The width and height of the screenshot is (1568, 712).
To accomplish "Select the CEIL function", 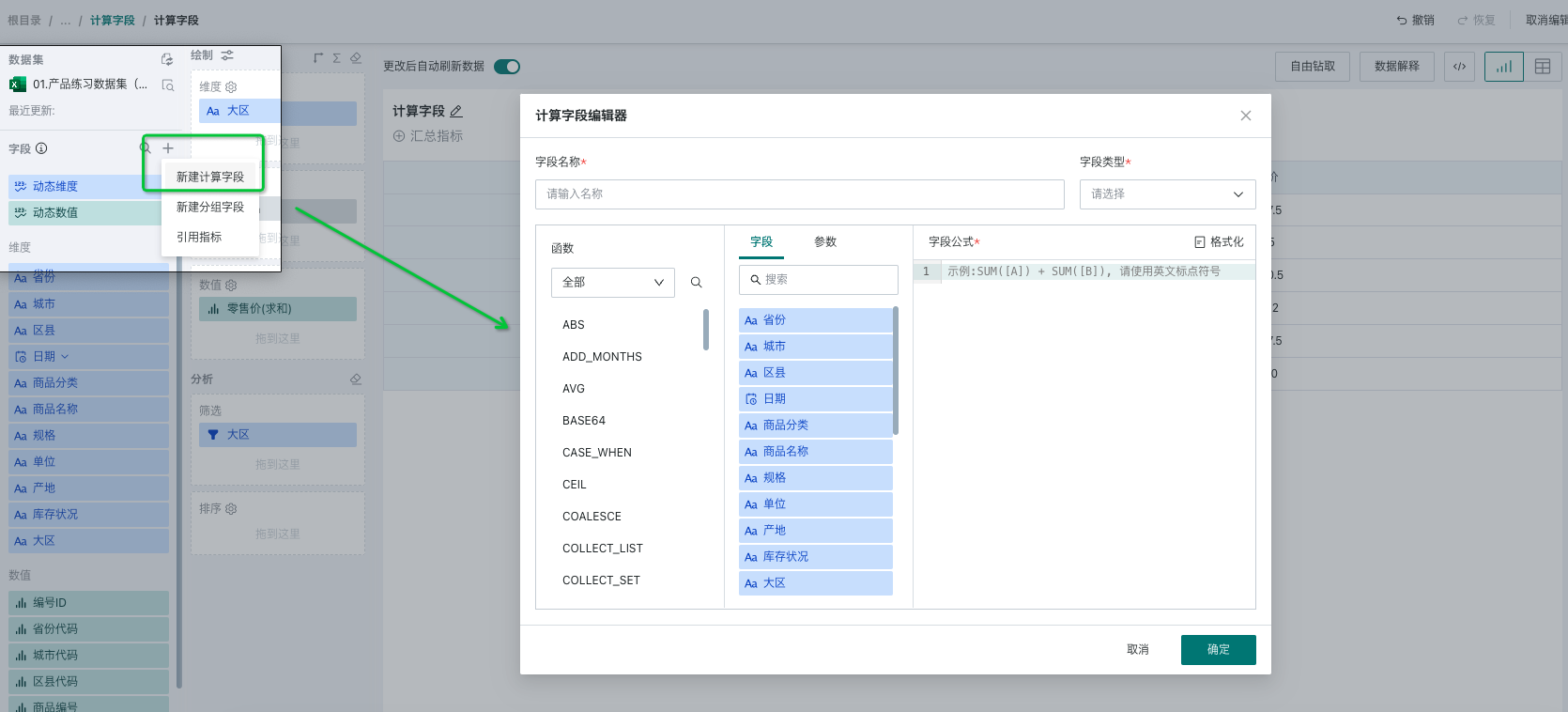I will [575, 485].
